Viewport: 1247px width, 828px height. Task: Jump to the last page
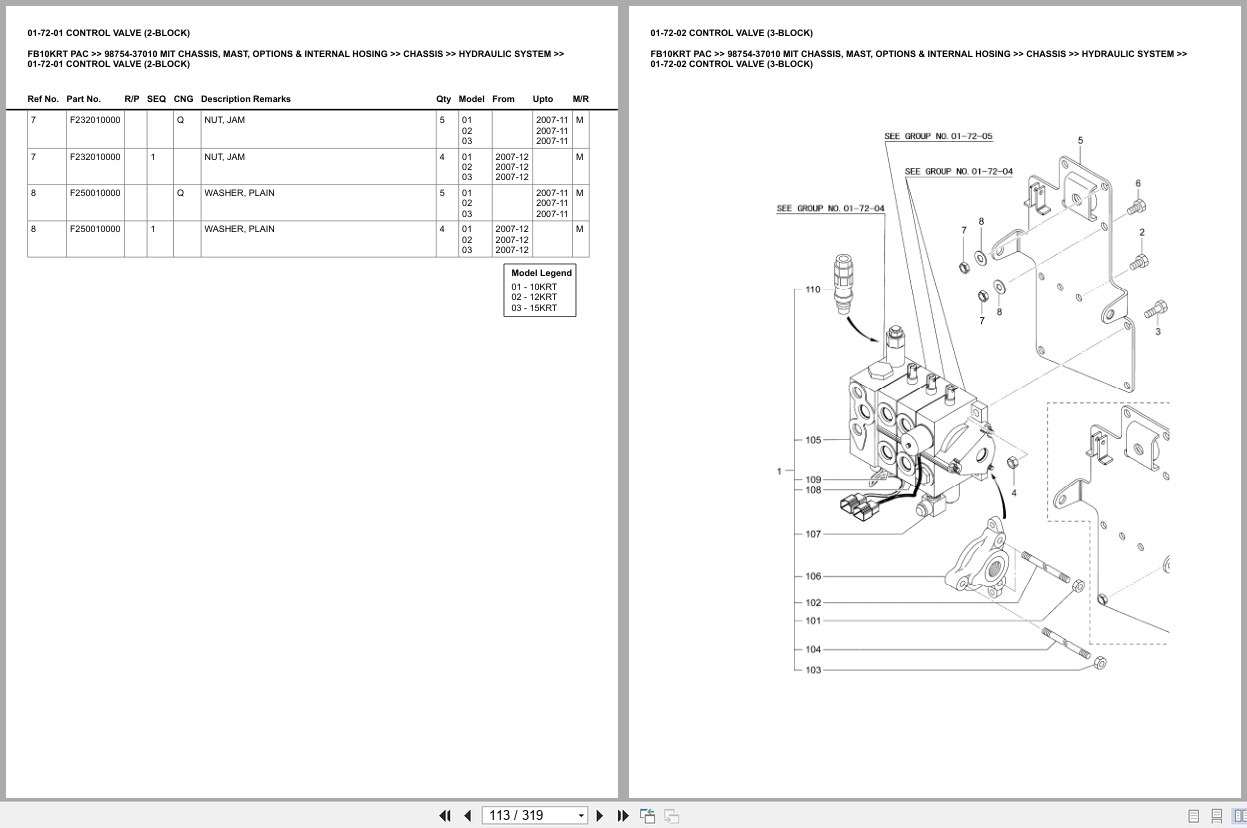623,816
